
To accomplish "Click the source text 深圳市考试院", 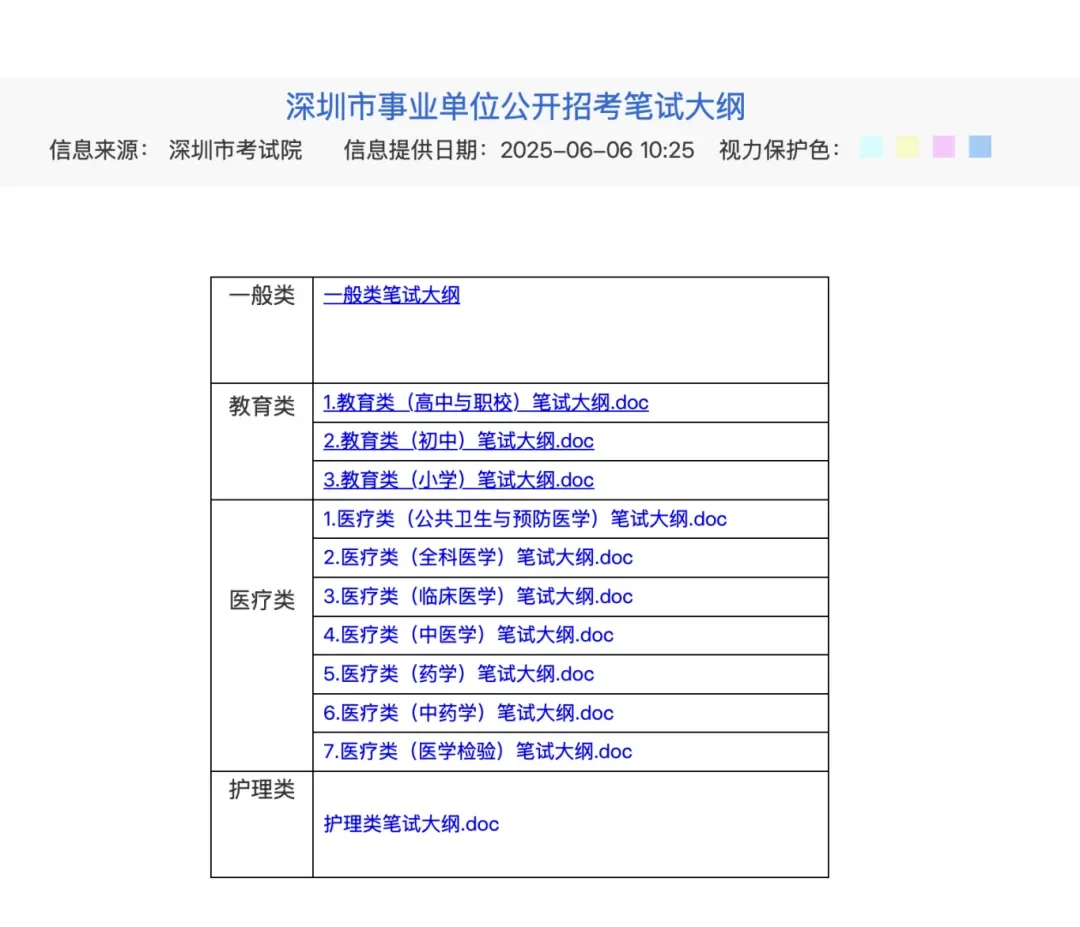I will pyautogui.click(x=236, y=149).
